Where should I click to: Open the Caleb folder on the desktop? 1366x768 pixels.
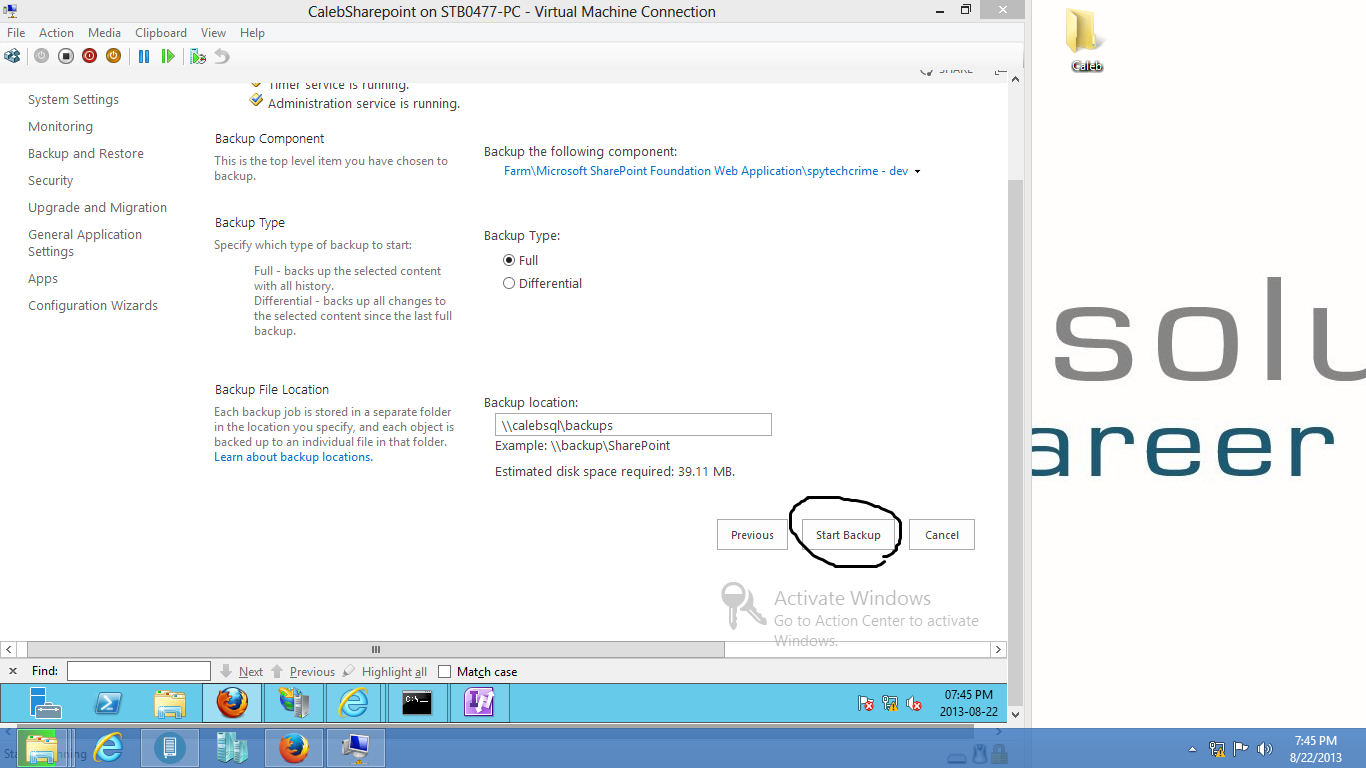tap(1086, 40)
